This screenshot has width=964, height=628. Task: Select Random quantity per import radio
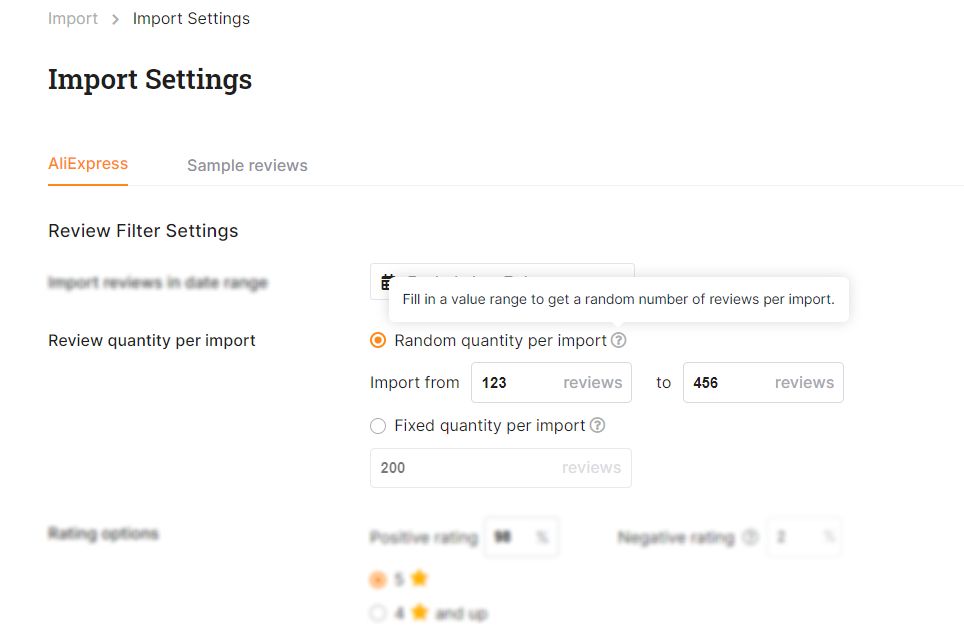click(x=377, y=340)
